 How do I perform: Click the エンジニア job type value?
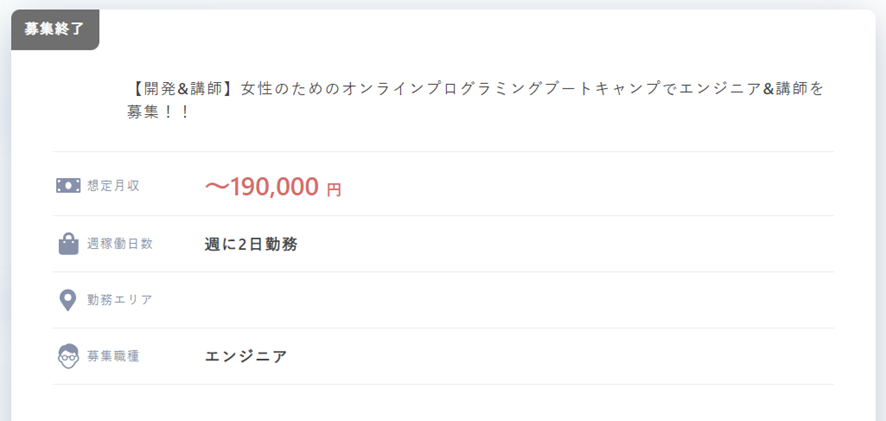click(x=246, y=357)
